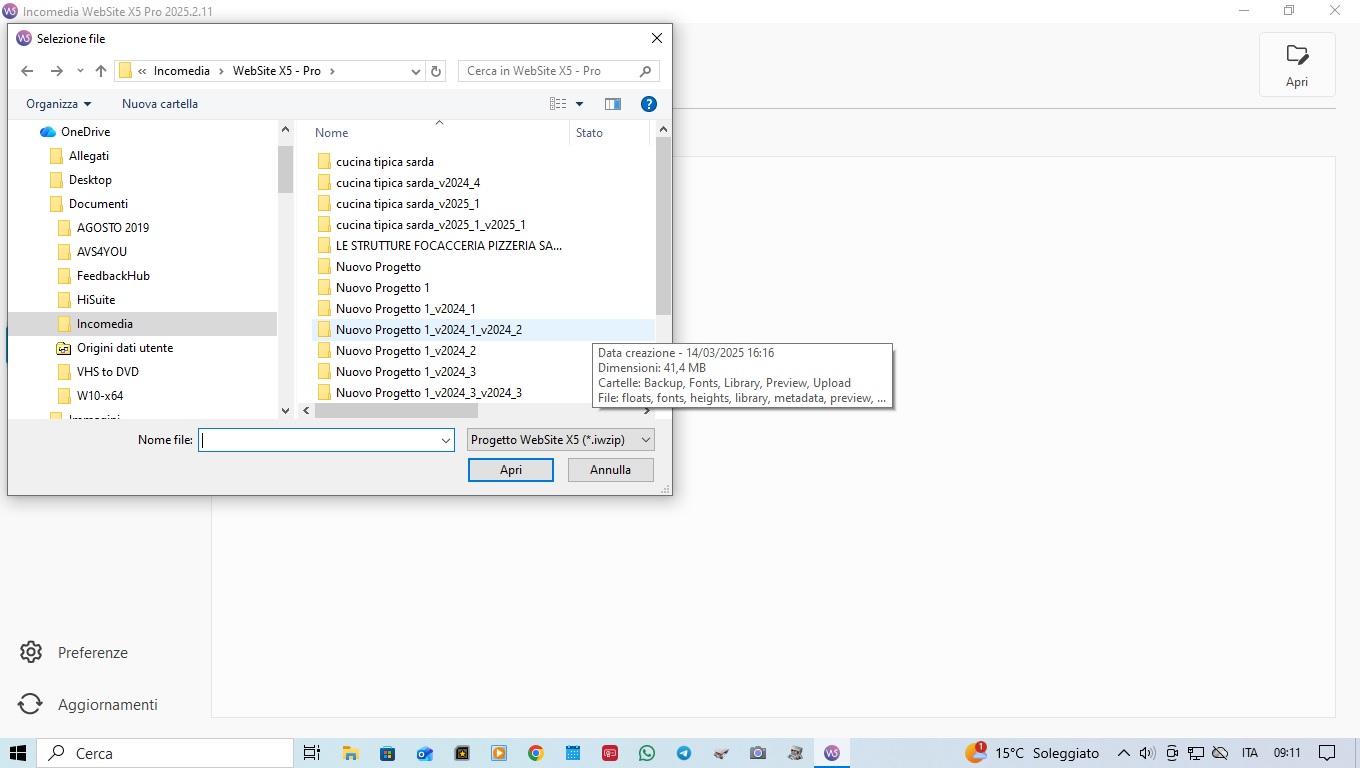Image resolution: width=1360 pixels, height=768 pixels.
Task: Click the Apri button in dialog
Action: point(510,470)
